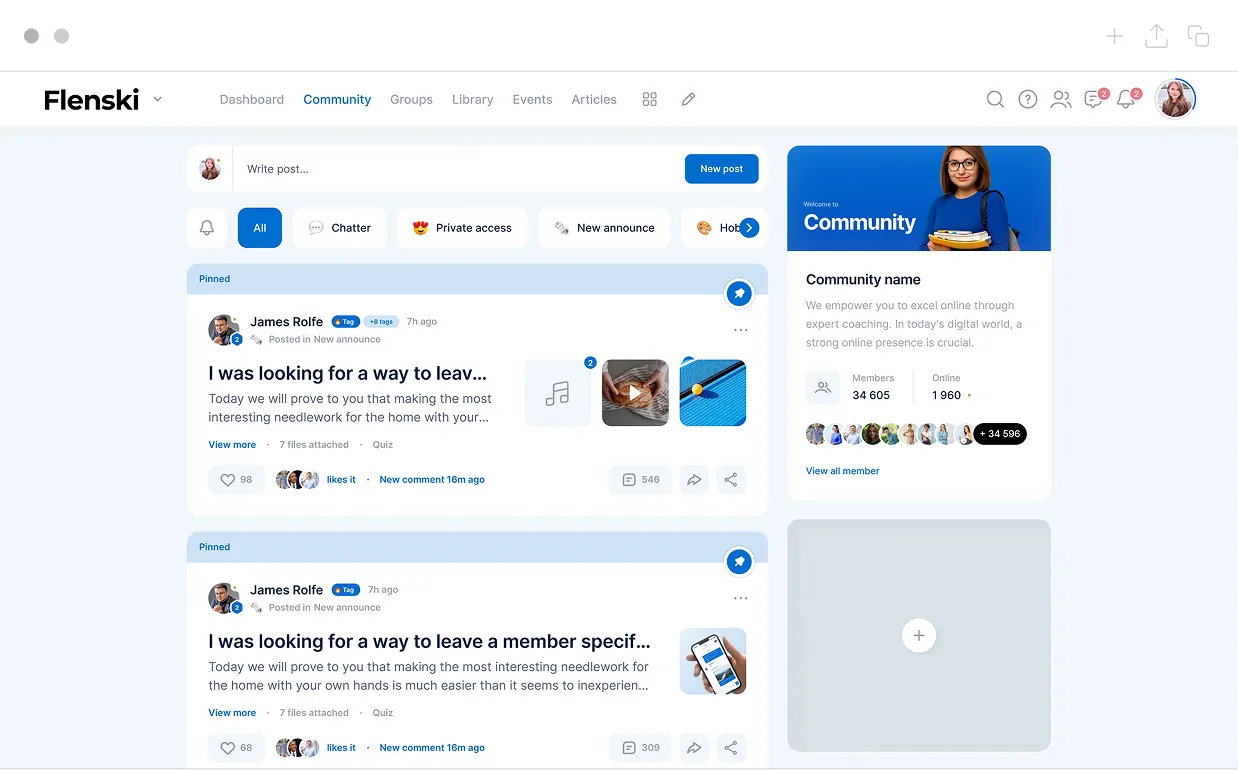Toggle the pin icon on first post
1238x770 pixels.
[x=739, y=294]
